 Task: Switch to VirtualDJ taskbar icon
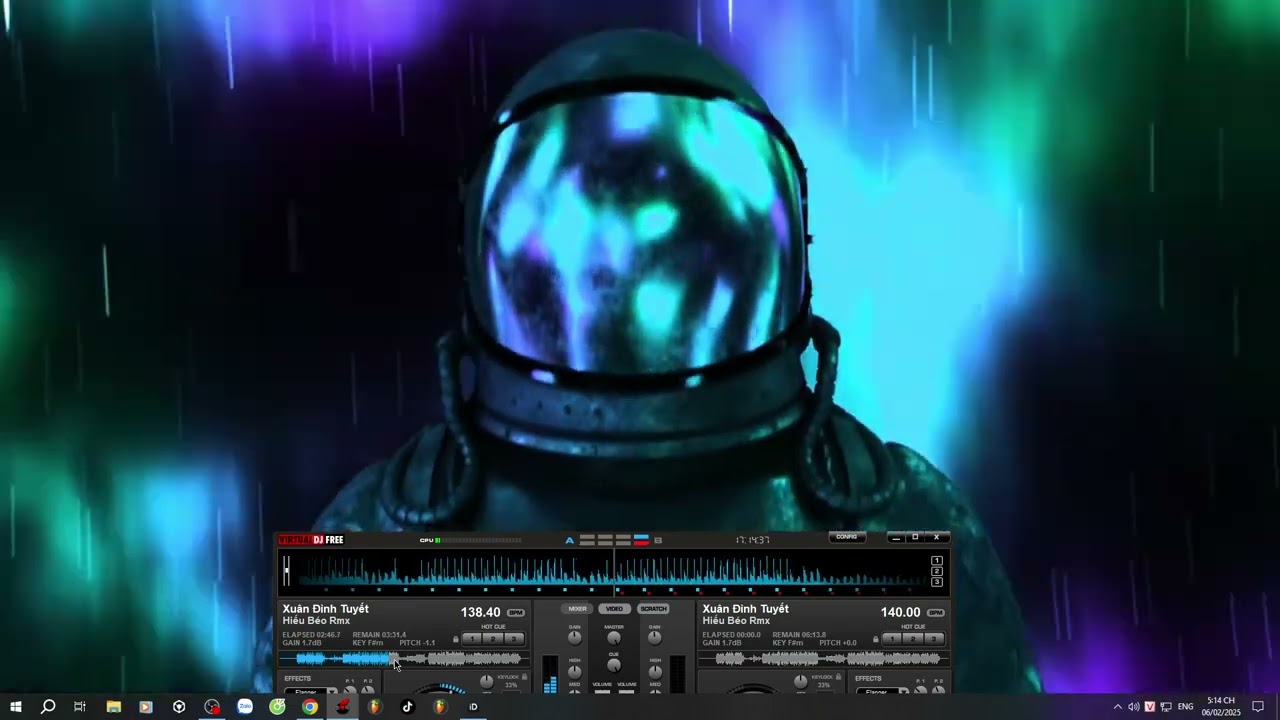tap(342, 707)
